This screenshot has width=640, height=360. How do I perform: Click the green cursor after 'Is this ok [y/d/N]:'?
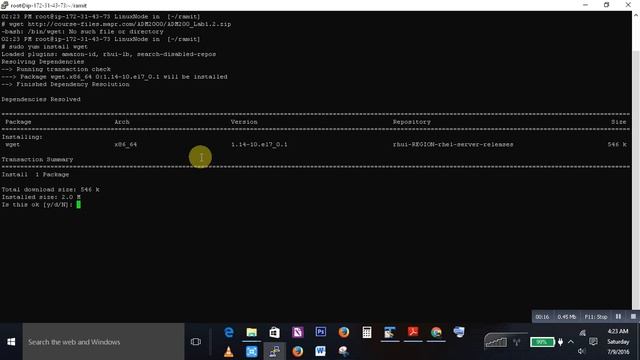tap(78, 204)
